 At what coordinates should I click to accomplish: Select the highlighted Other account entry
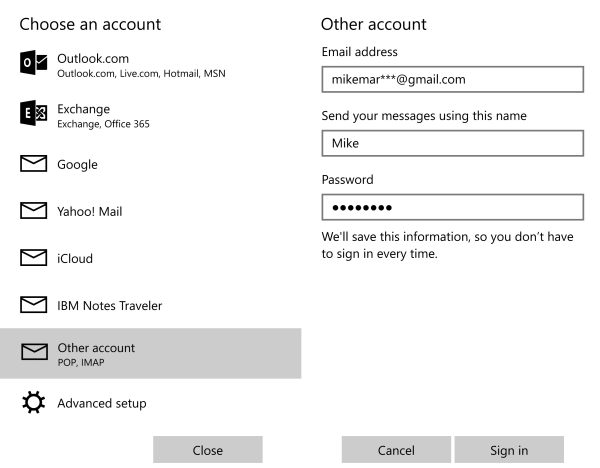coord(150,353)
